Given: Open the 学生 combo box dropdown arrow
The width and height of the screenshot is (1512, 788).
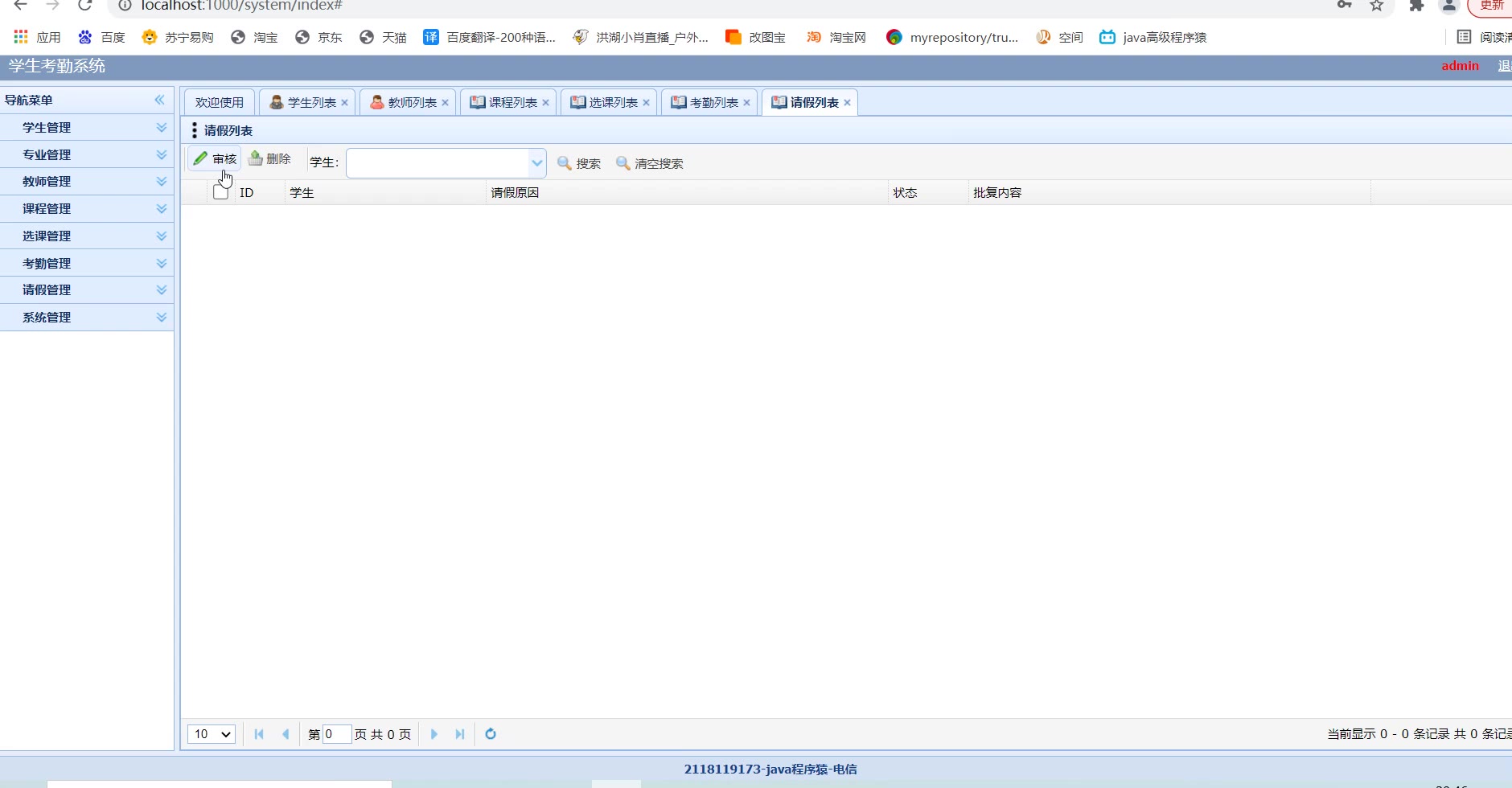Looking at the screenshot, I should tap(537, 163).
